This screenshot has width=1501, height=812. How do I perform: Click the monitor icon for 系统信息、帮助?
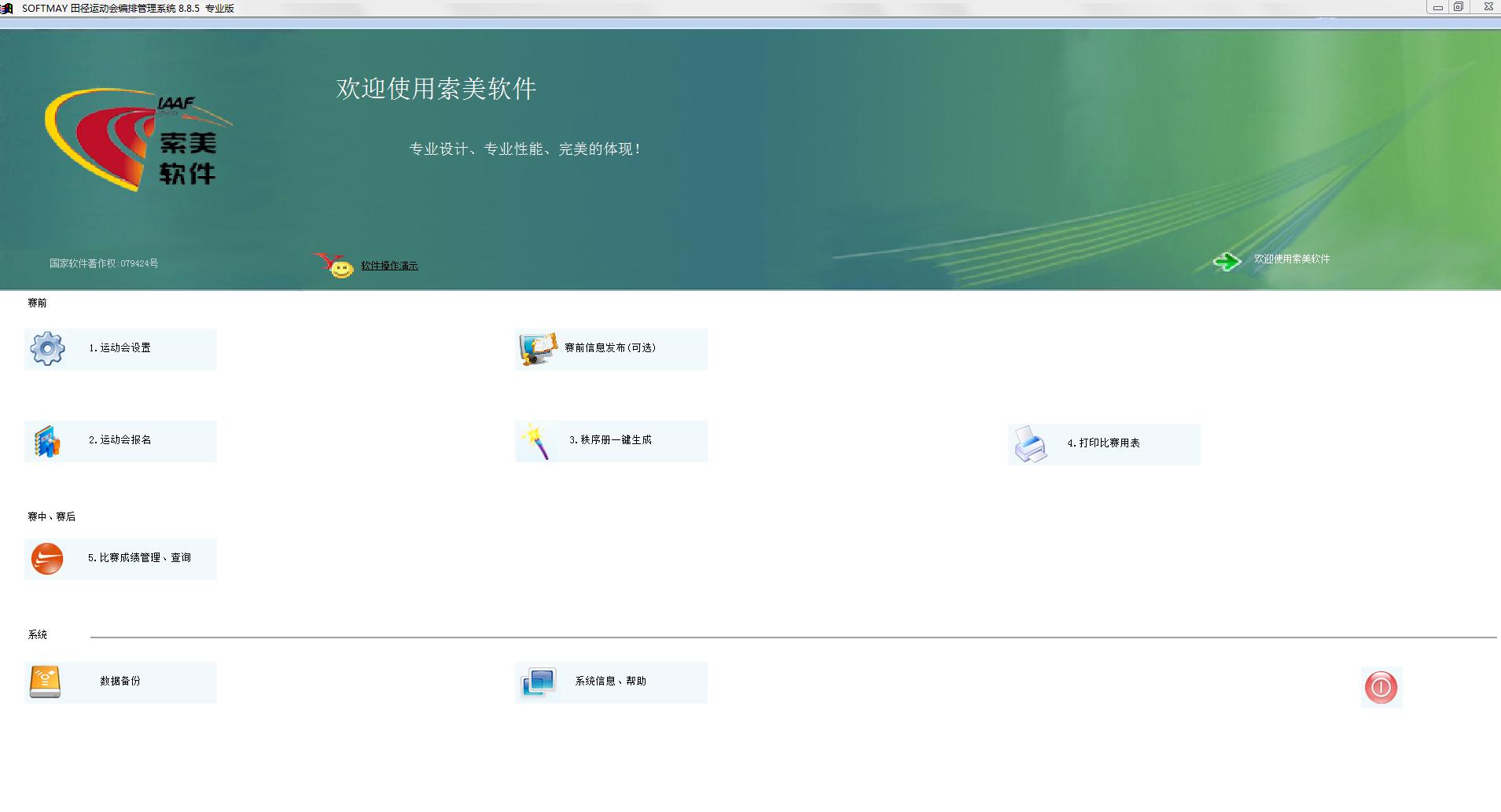[539, 682]
